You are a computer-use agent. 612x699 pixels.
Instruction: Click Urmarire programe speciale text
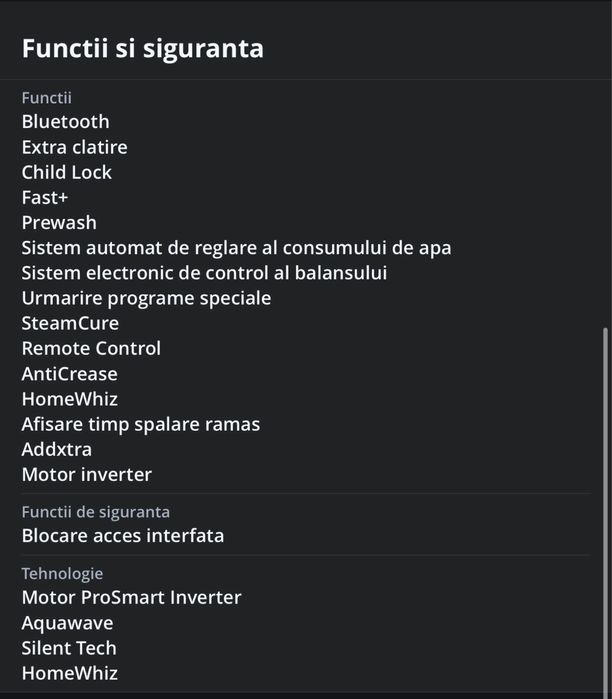146,298
